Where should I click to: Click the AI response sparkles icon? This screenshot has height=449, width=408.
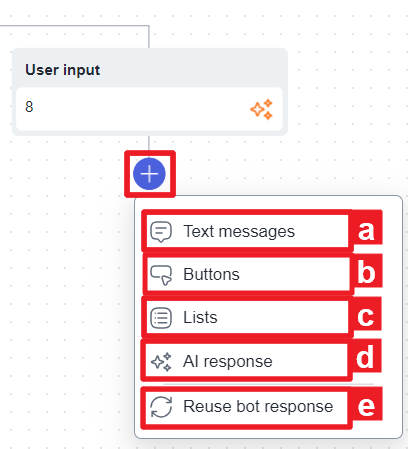[161, 362]
